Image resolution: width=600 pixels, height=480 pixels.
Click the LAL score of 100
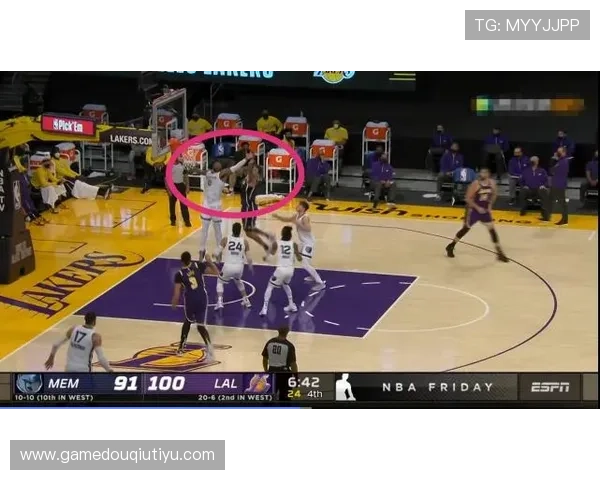tap(166, 383)
